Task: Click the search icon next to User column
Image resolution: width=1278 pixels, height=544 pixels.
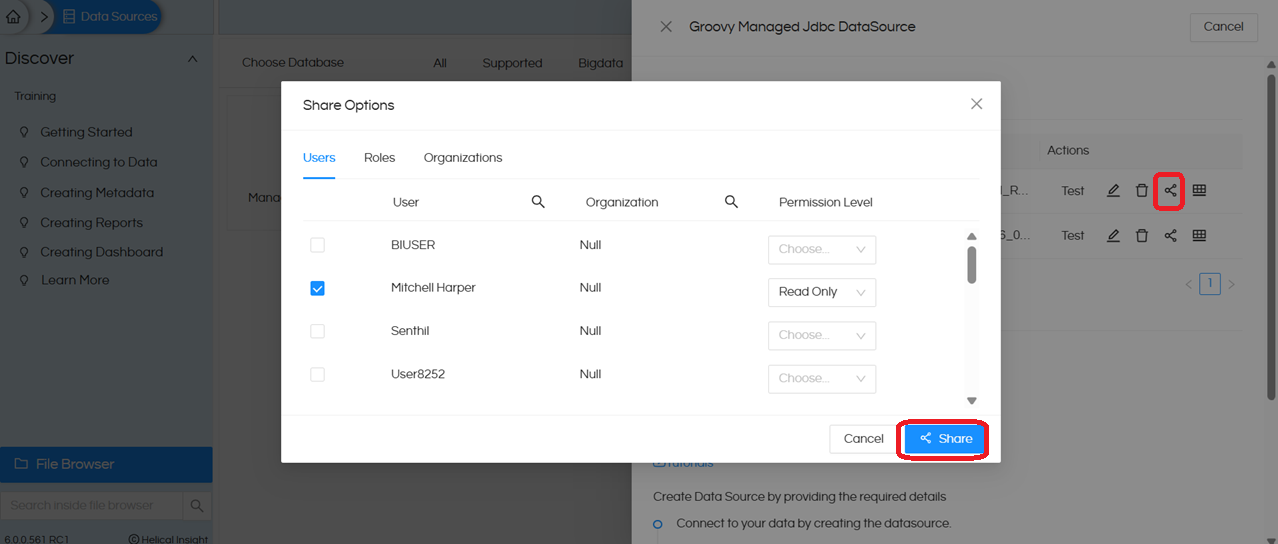Action: [538, 202]
